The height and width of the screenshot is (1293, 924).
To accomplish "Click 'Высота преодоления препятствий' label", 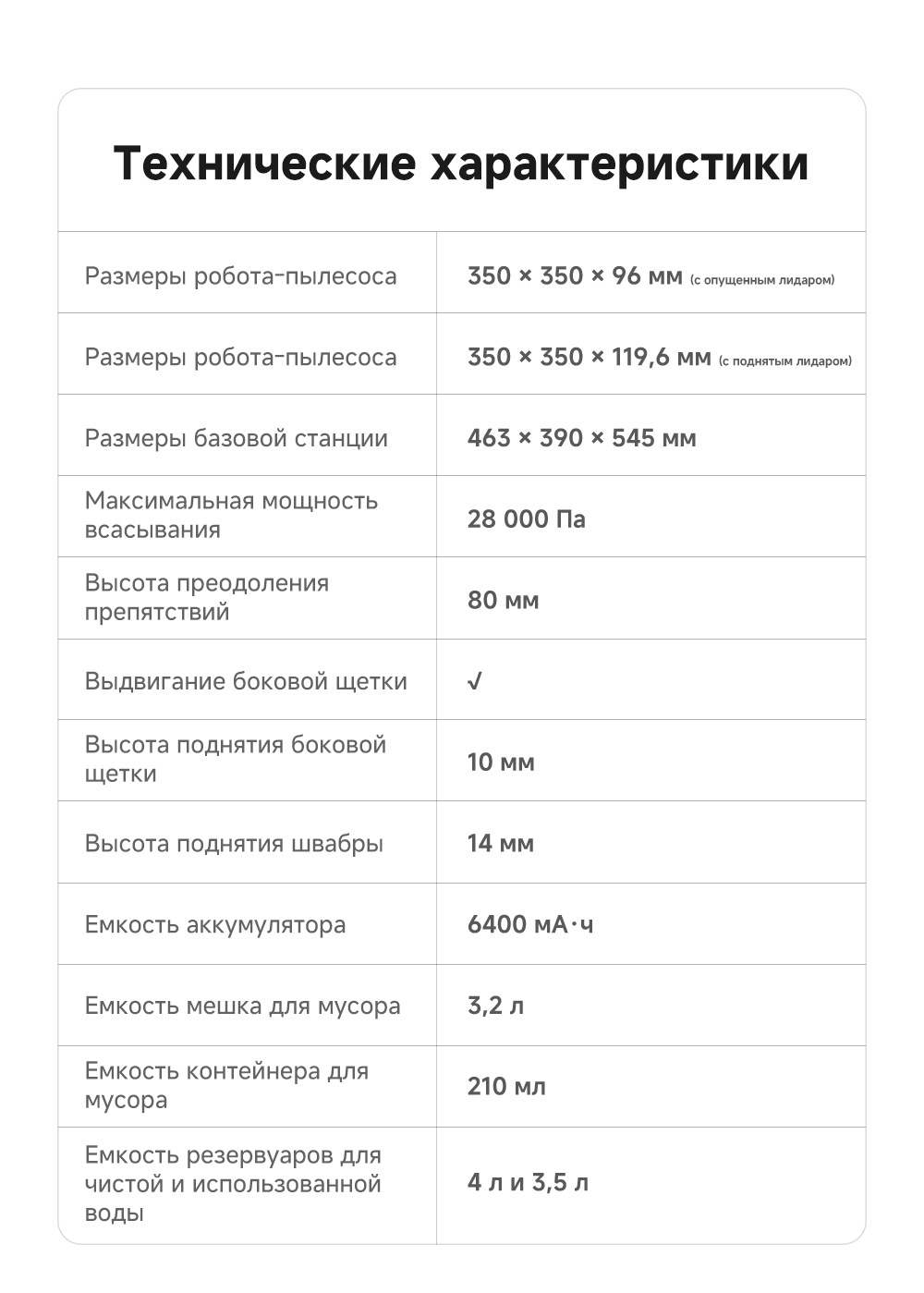I will [x=206, y=597].
